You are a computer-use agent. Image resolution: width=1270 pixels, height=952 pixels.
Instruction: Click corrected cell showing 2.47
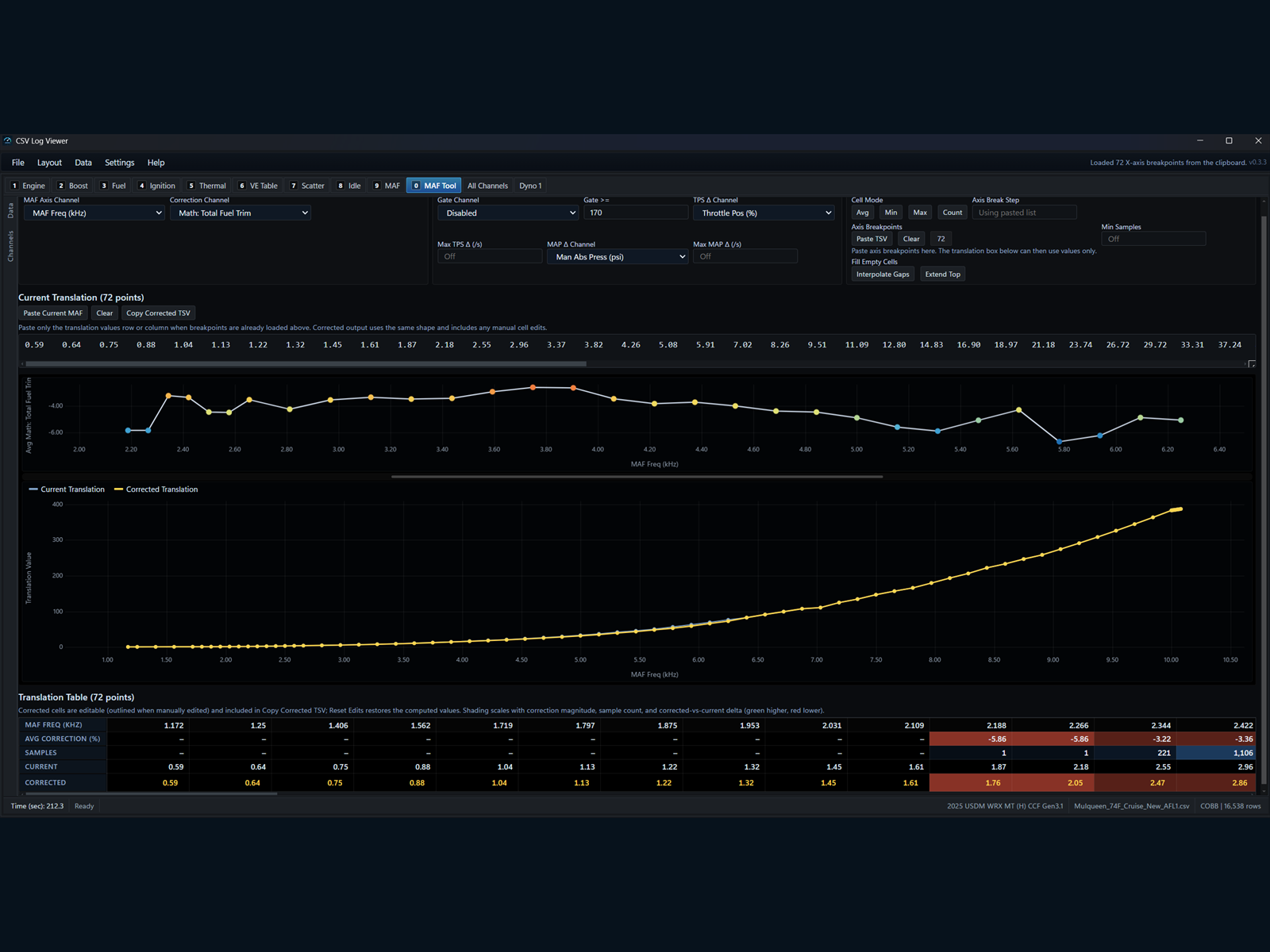(x=1135, y=783)
